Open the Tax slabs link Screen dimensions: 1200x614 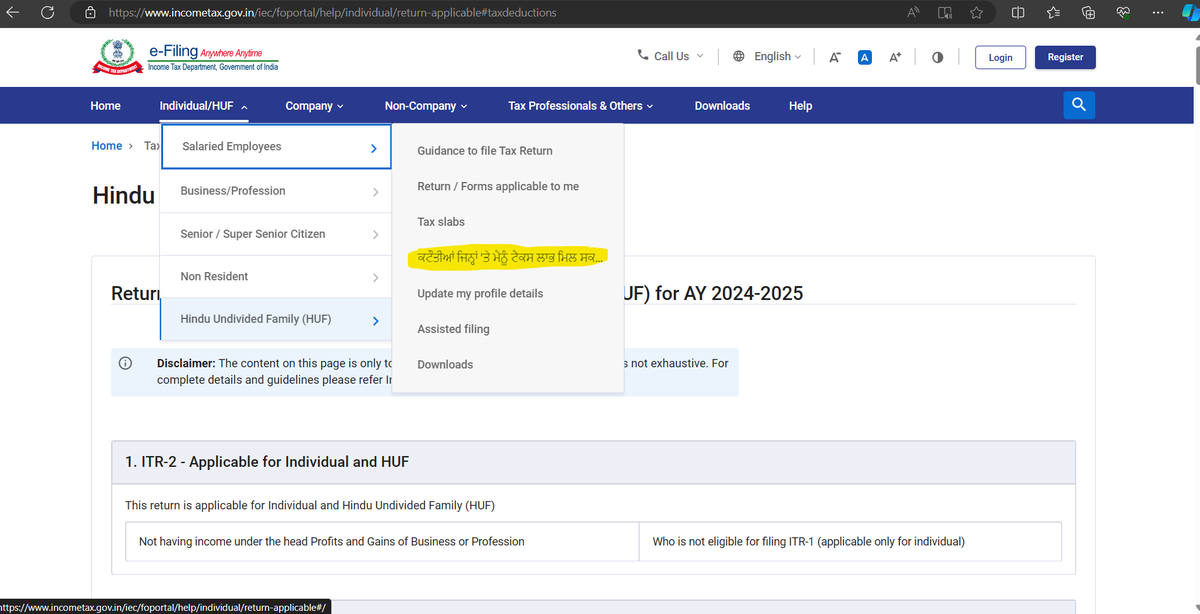[441, 221]
